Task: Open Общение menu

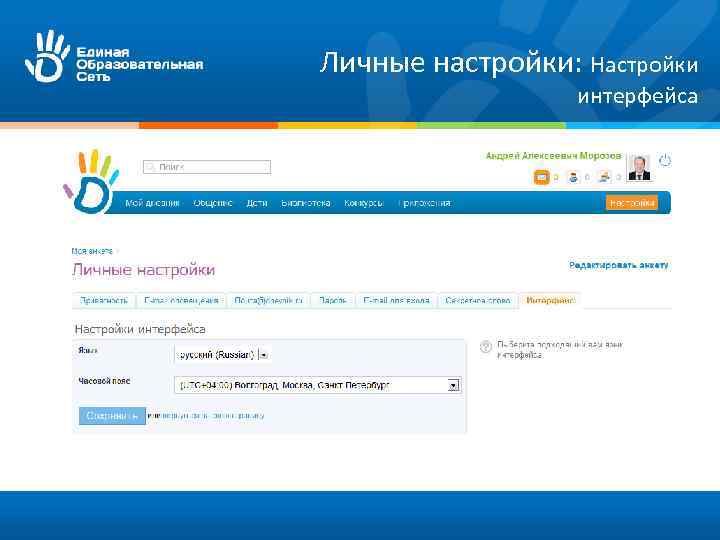Action: click(213, 203)
